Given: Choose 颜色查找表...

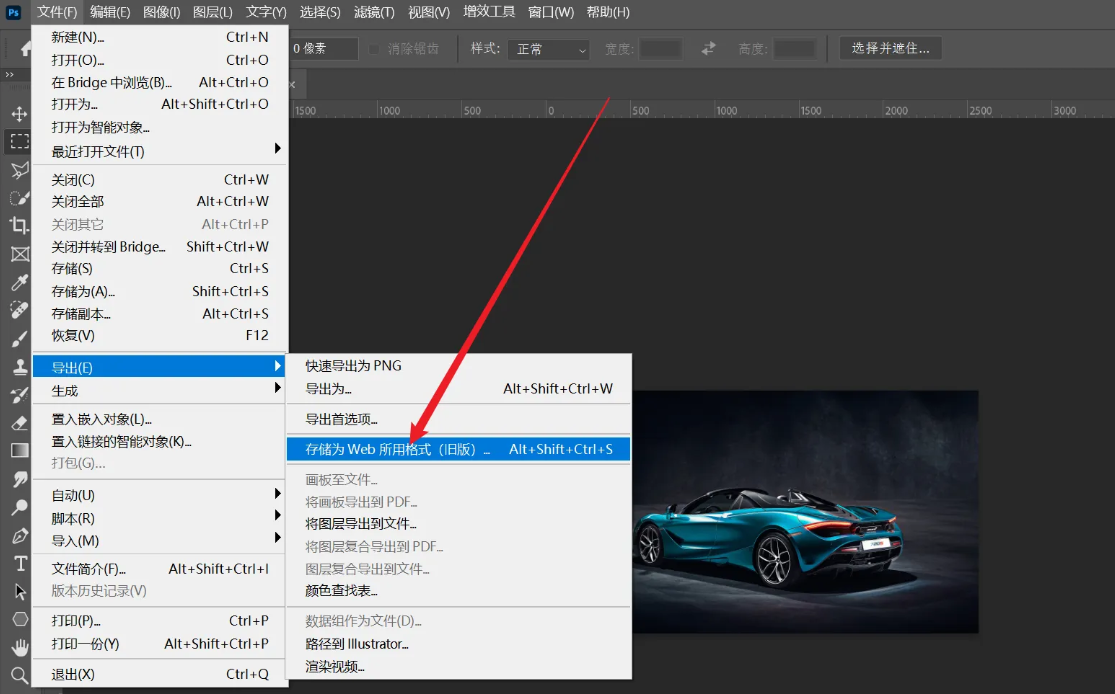Looking at the screenshot, I should [x=459, y=591].
